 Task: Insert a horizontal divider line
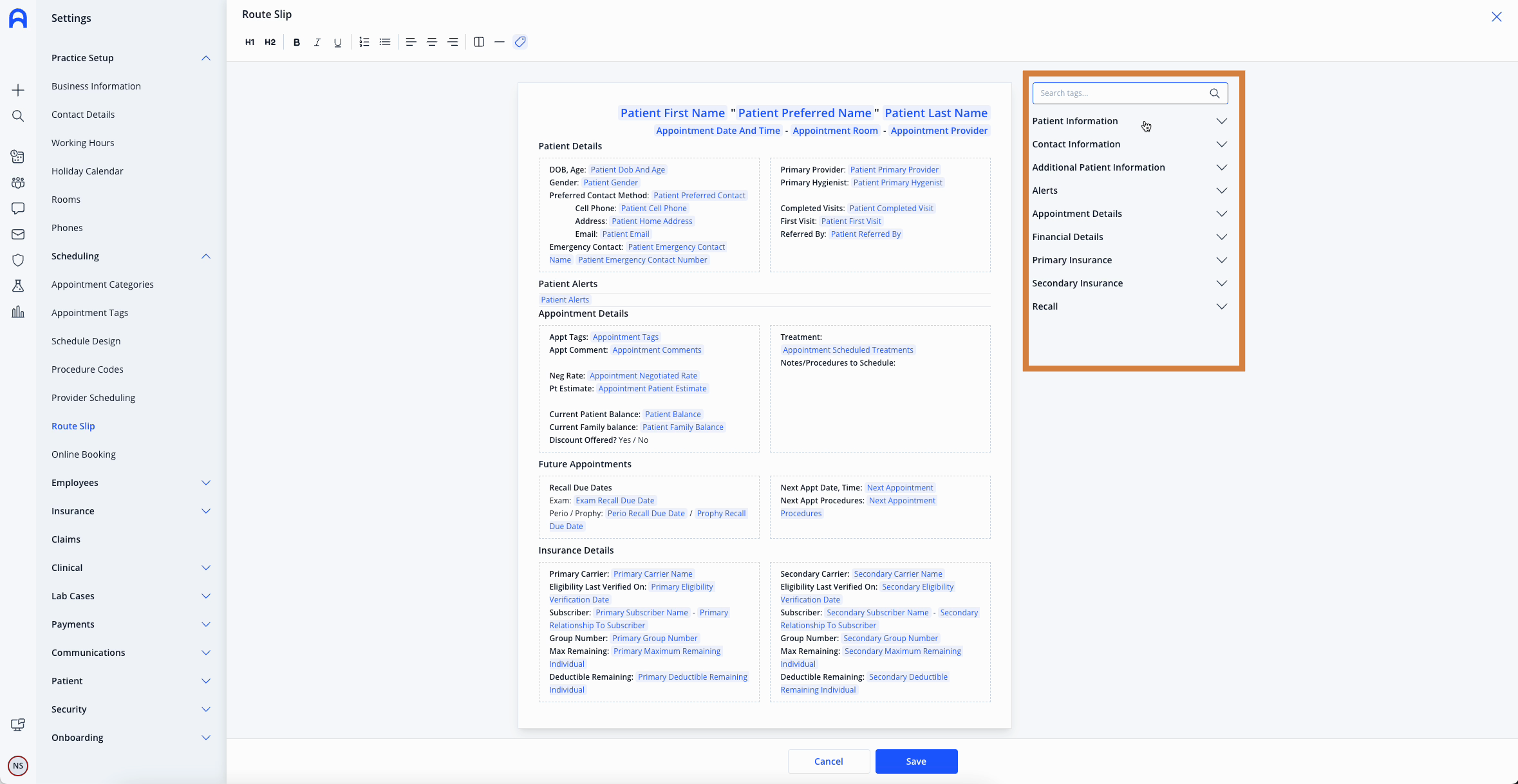500,42
